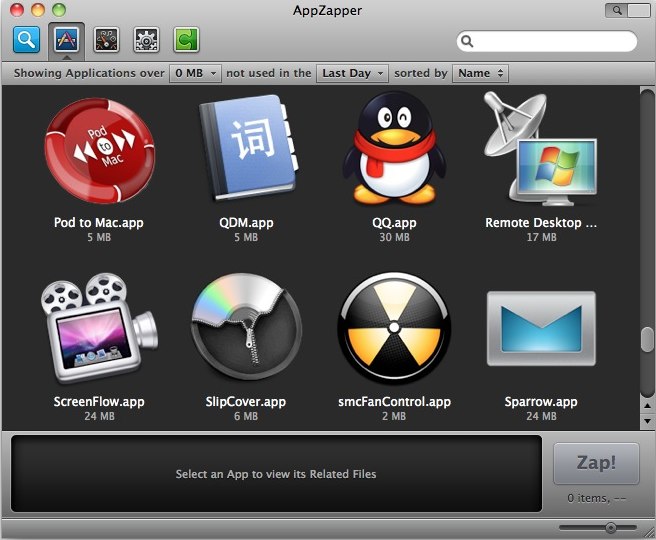Click the search input field
Screen dimensions: 656x540
click(547, 41)
